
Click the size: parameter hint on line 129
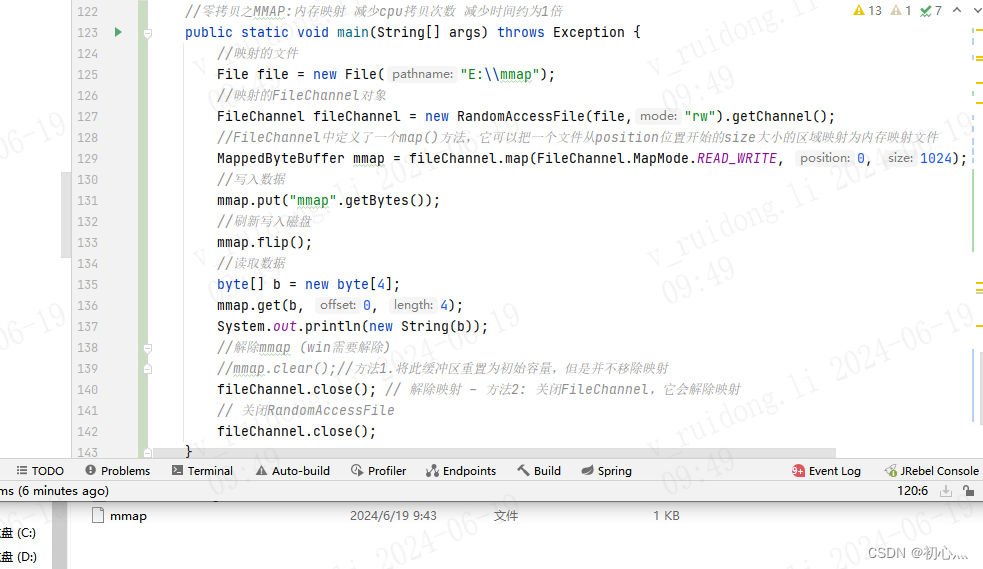click(x=900, y=158)
